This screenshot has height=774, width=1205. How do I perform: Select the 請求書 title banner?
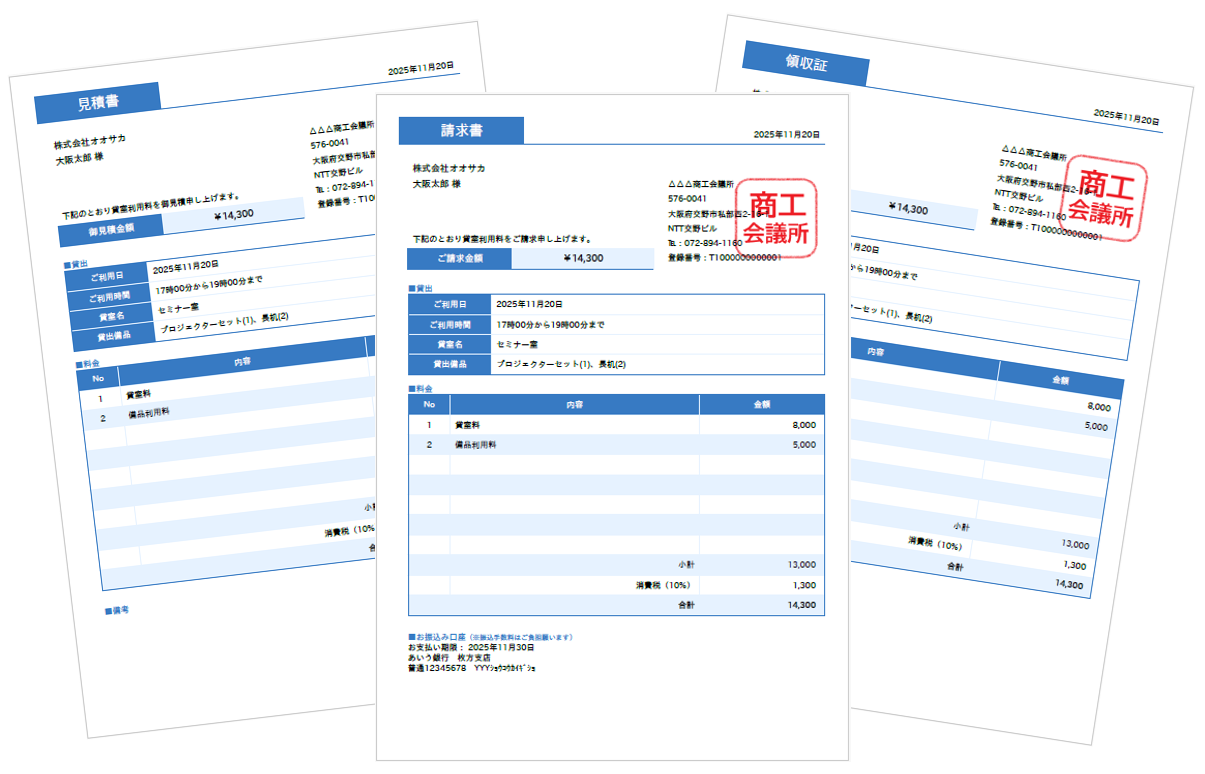coord(461,131)
